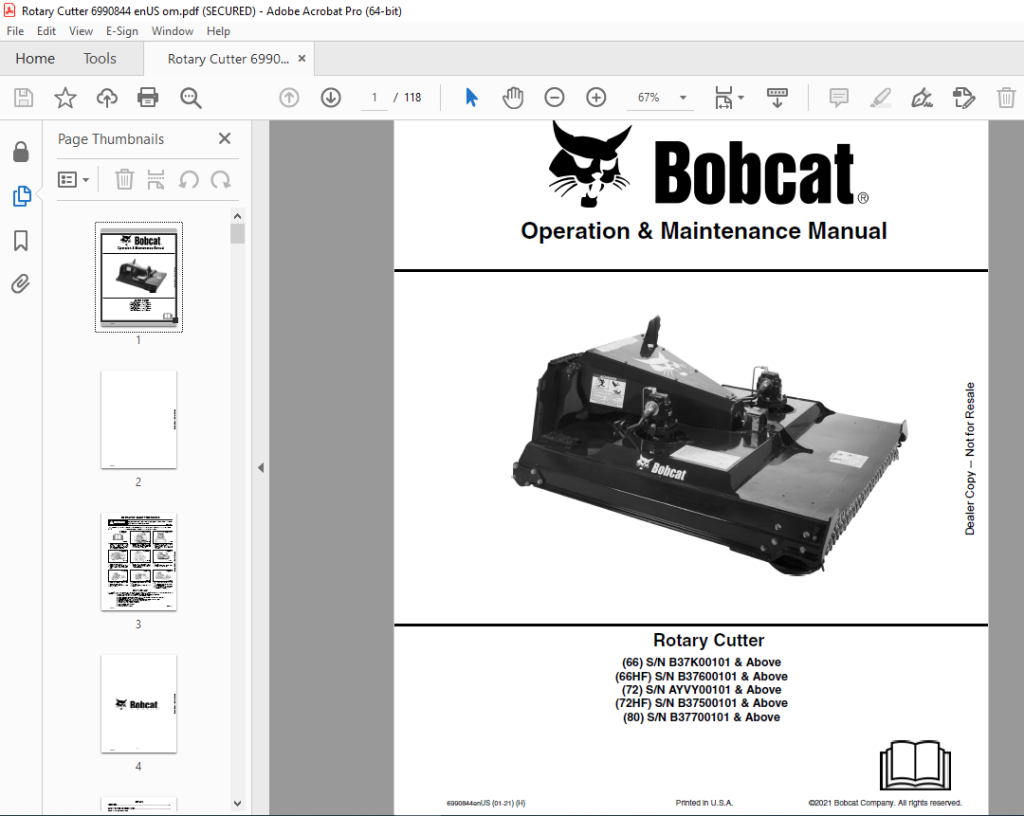The height and width of the screenshot is (816, 1024).
Task: Open the Sign document pen icon
Action: tap(921, 98)
